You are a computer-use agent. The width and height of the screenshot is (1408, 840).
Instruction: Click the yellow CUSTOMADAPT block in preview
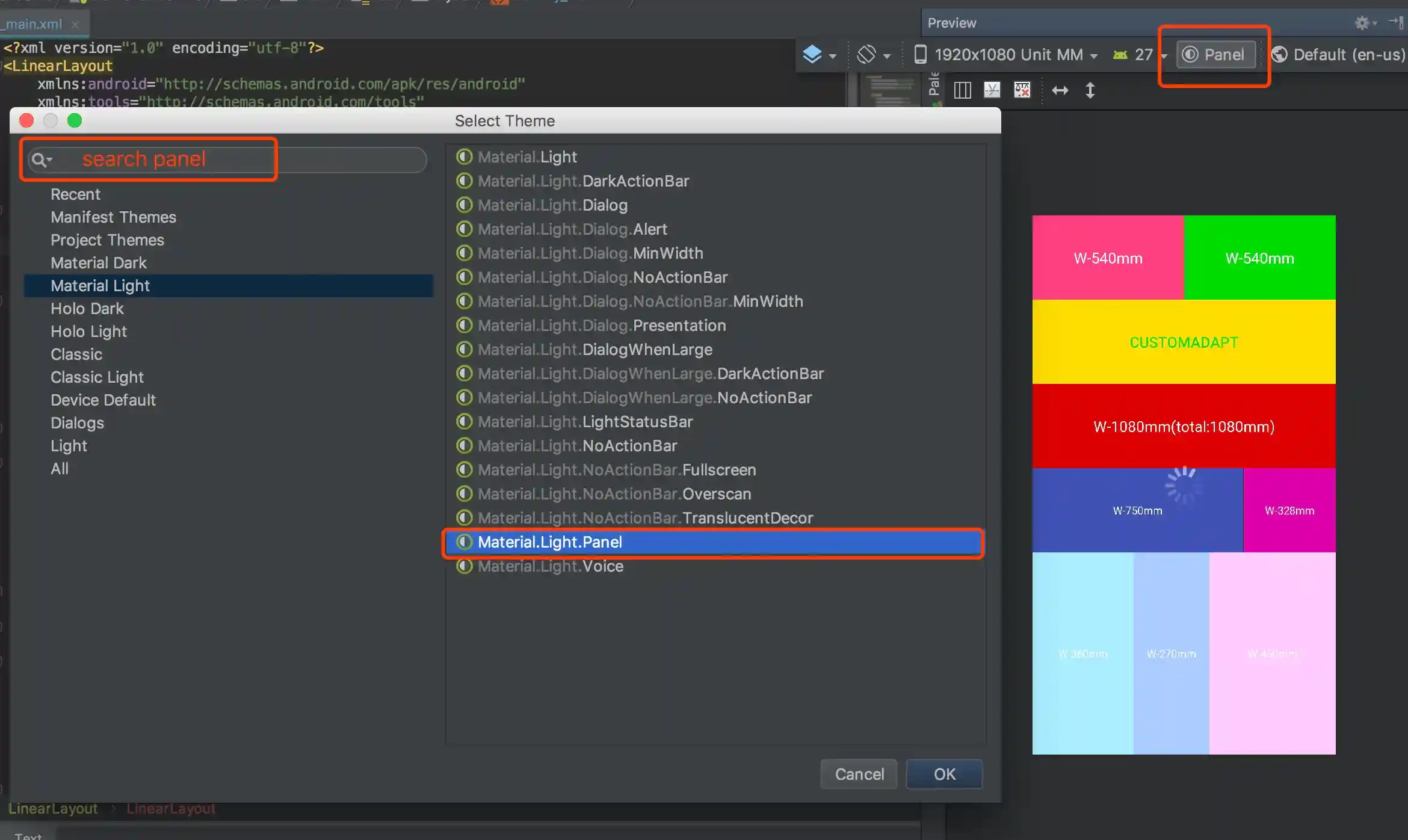(1184, 342)
